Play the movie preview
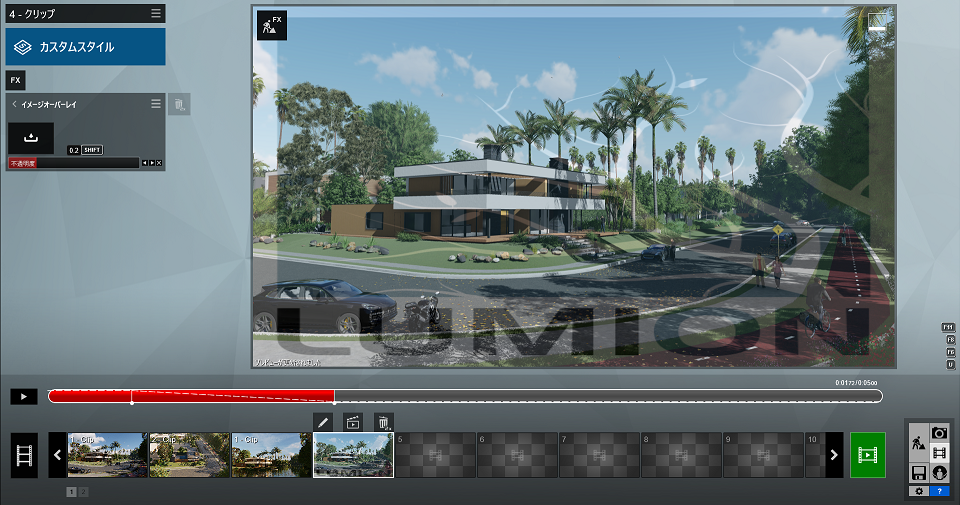960x505 pixels. click(24, 396)
